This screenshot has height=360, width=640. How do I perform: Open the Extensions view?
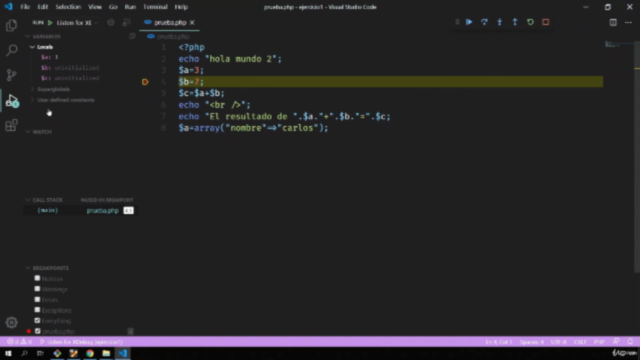[x=11, y=125]
